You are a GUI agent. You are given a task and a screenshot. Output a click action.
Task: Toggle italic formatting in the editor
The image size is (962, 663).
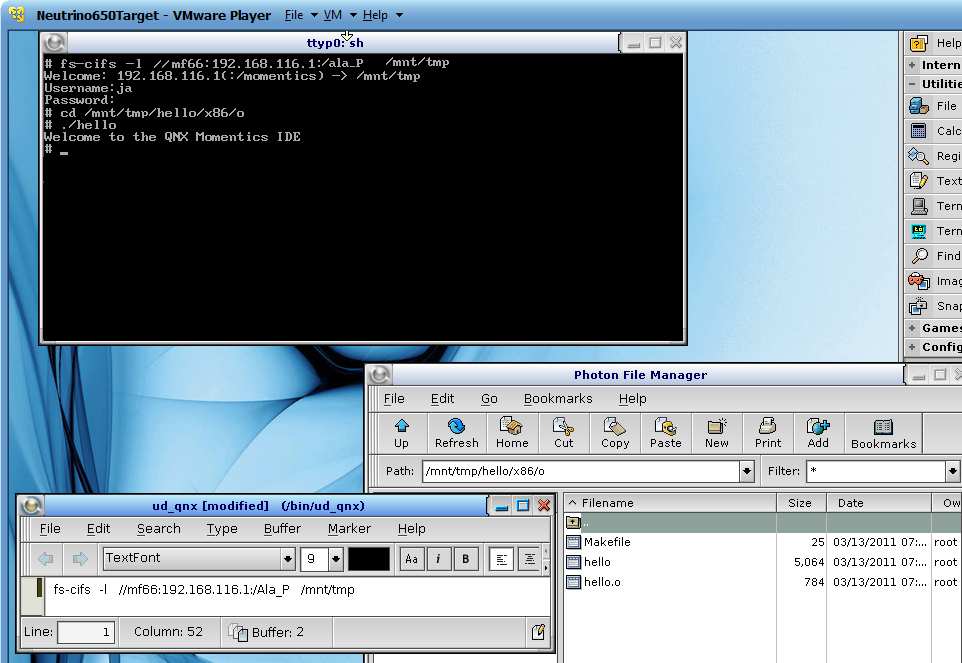click(439, 560)
